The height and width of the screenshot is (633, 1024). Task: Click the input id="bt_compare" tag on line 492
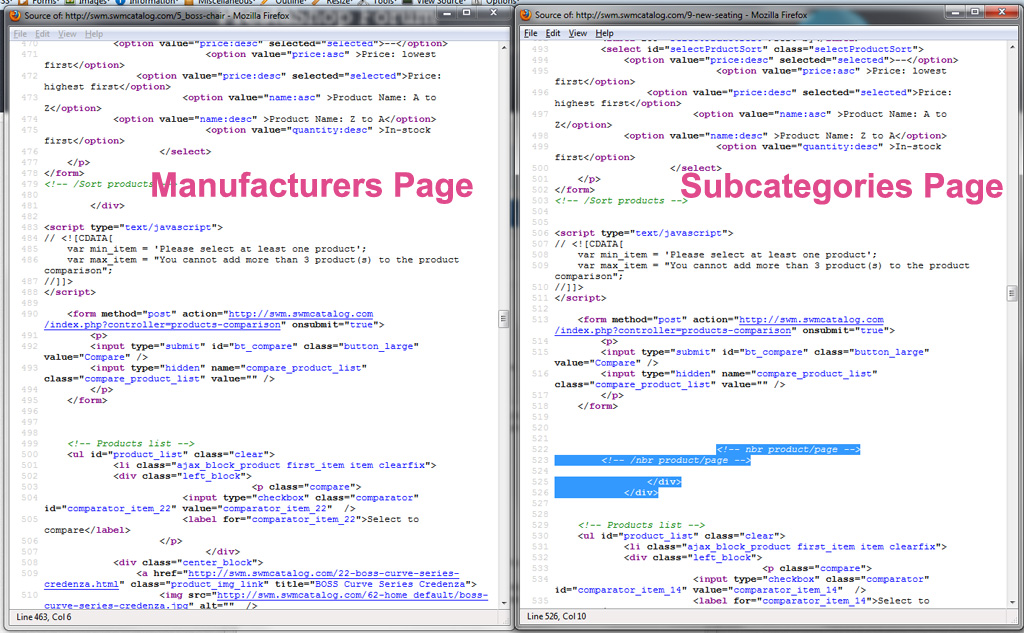point(231,351)
